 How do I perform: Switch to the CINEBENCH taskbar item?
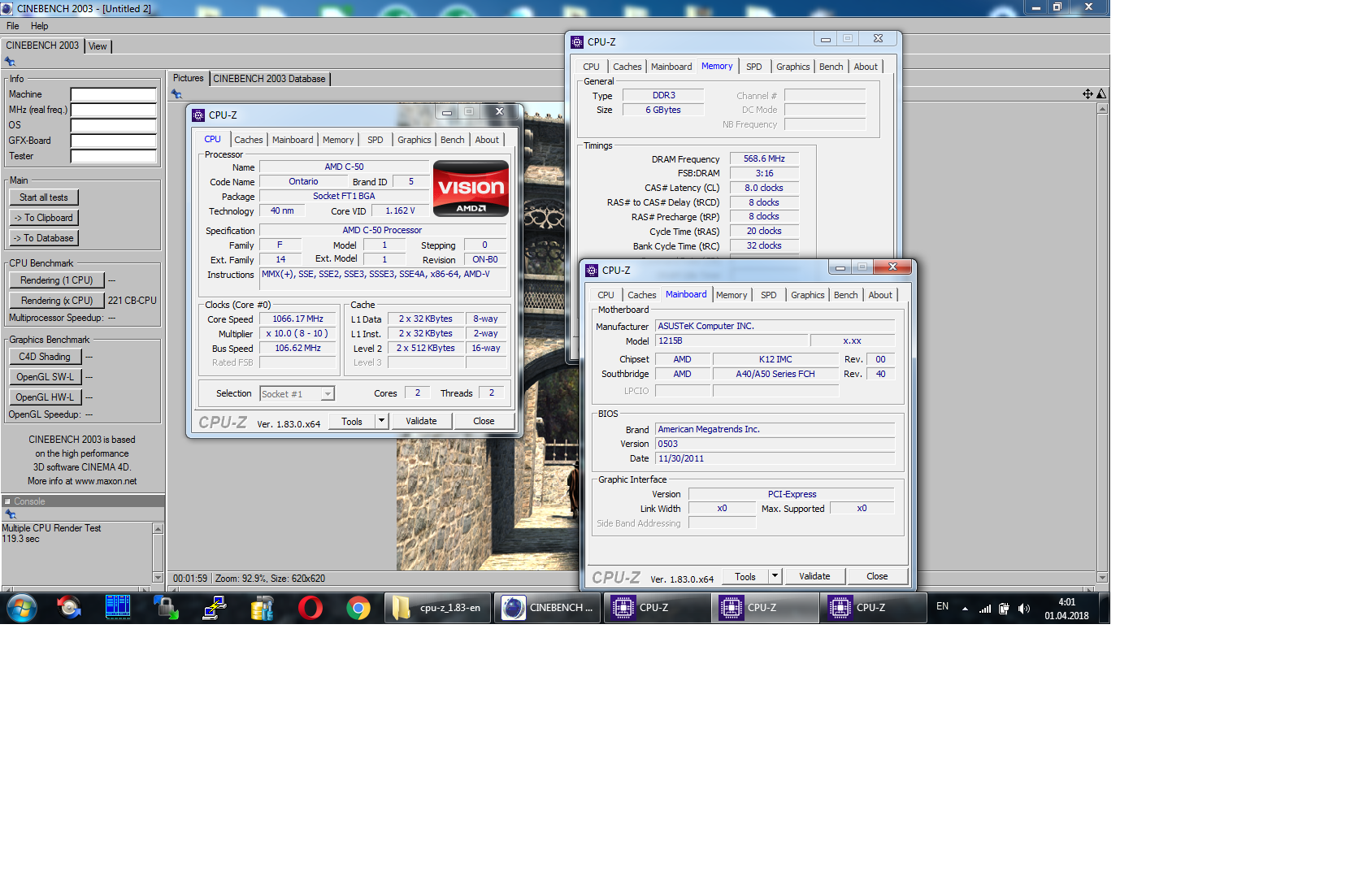click(x=548, y=608)
